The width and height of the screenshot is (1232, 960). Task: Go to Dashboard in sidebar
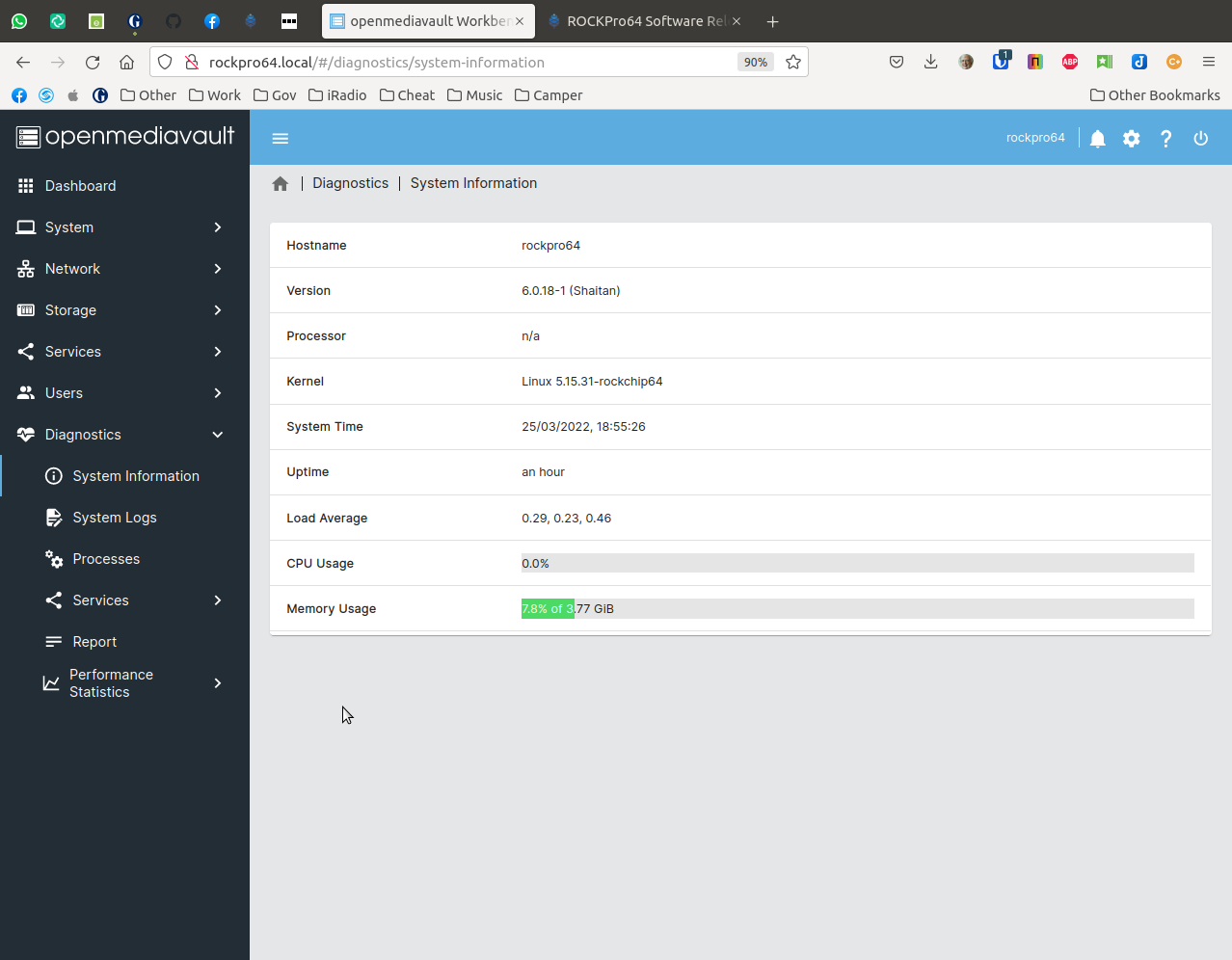[80, 186]
